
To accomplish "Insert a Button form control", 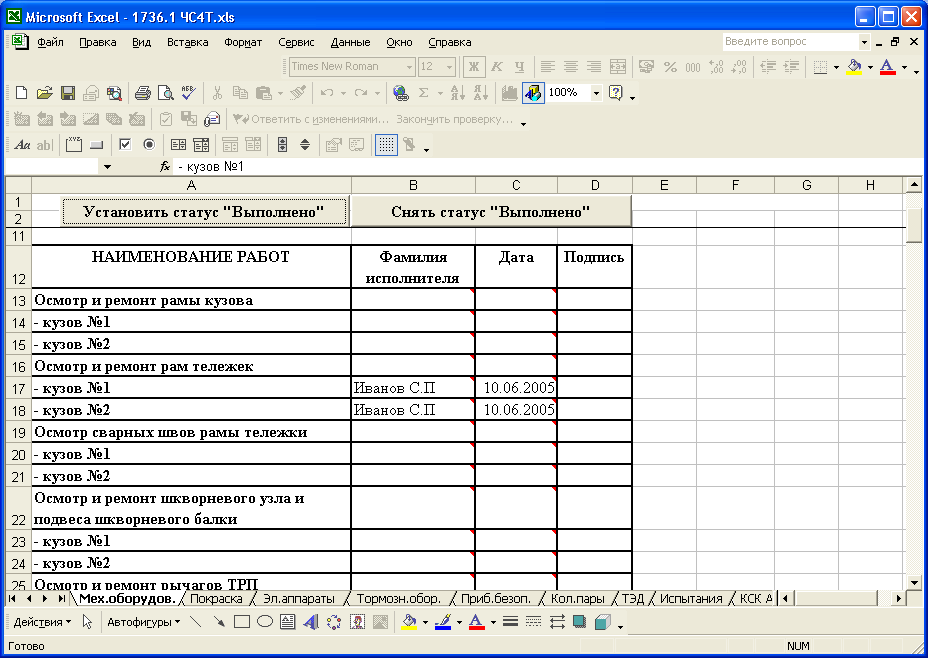I will click(x=96, y=144).
